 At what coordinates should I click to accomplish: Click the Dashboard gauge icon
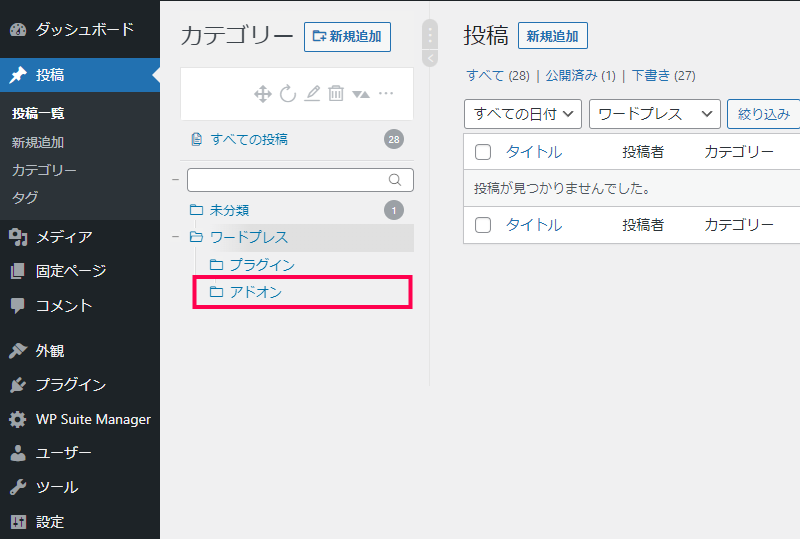pos(18,30)
